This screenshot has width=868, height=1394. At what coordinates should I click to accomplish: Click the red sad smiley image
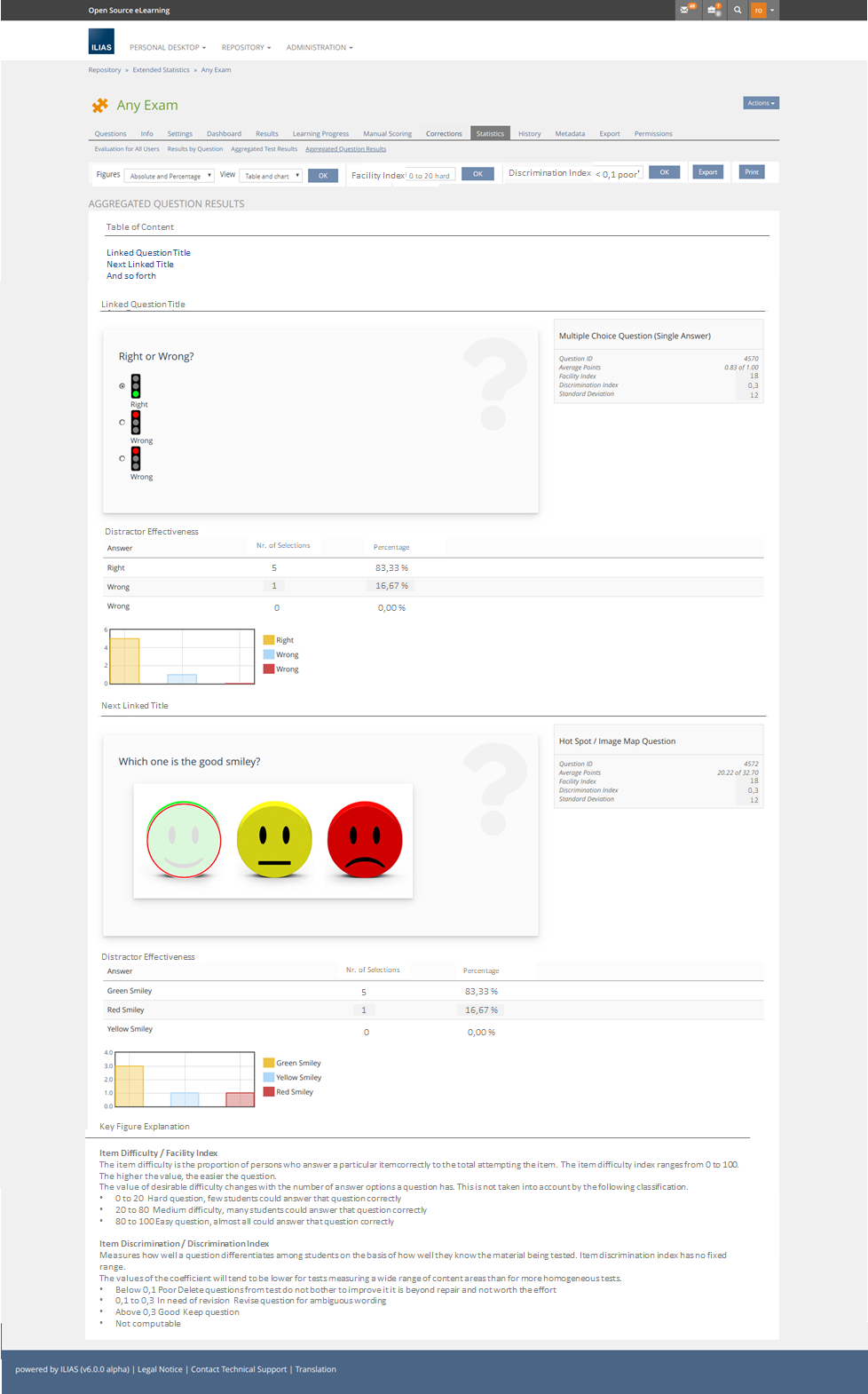tap(365, 839)
